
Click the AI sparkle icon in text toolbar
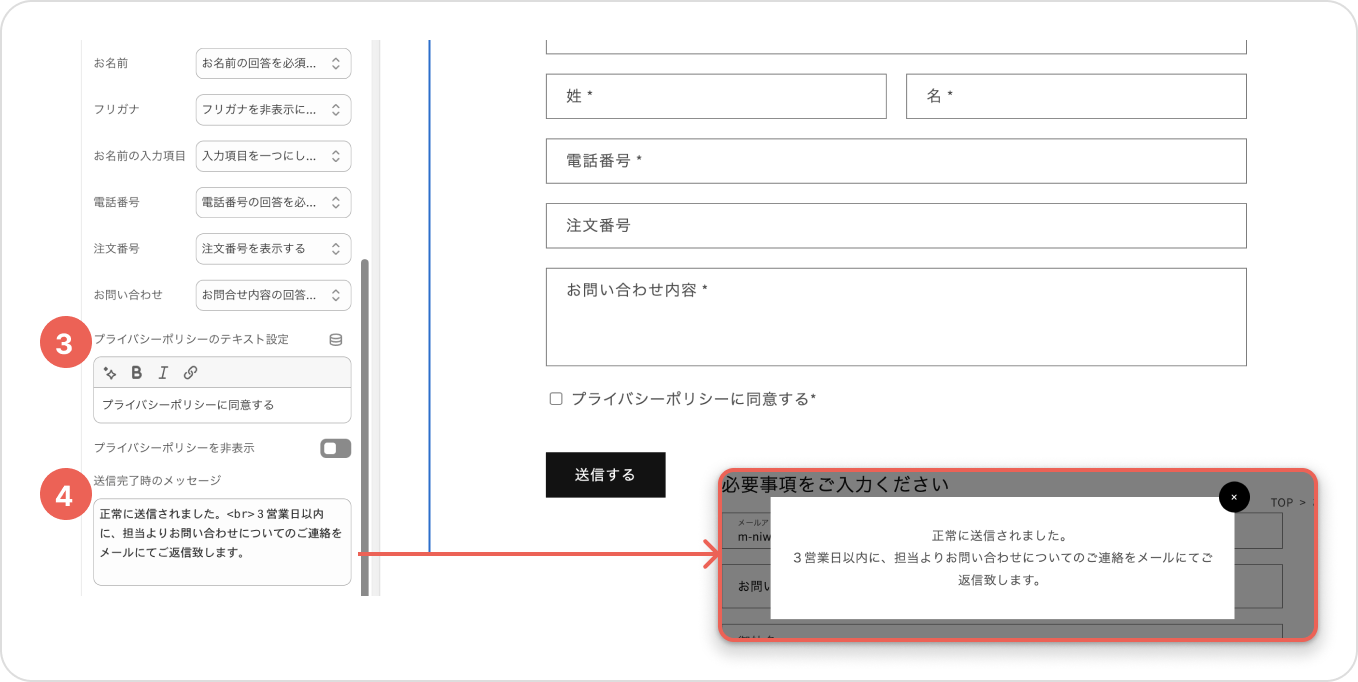[111, 373]
